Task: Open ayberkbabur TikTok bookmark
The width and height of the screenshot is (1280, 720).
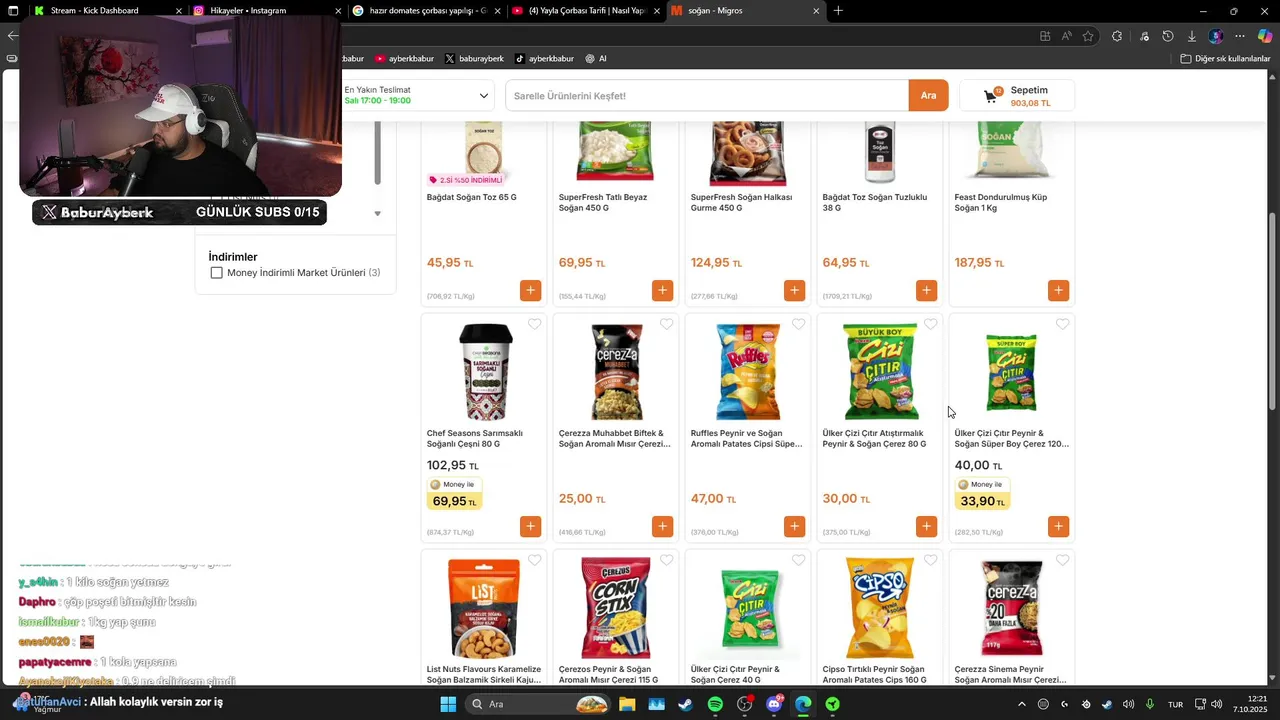Action: [544, 59]
